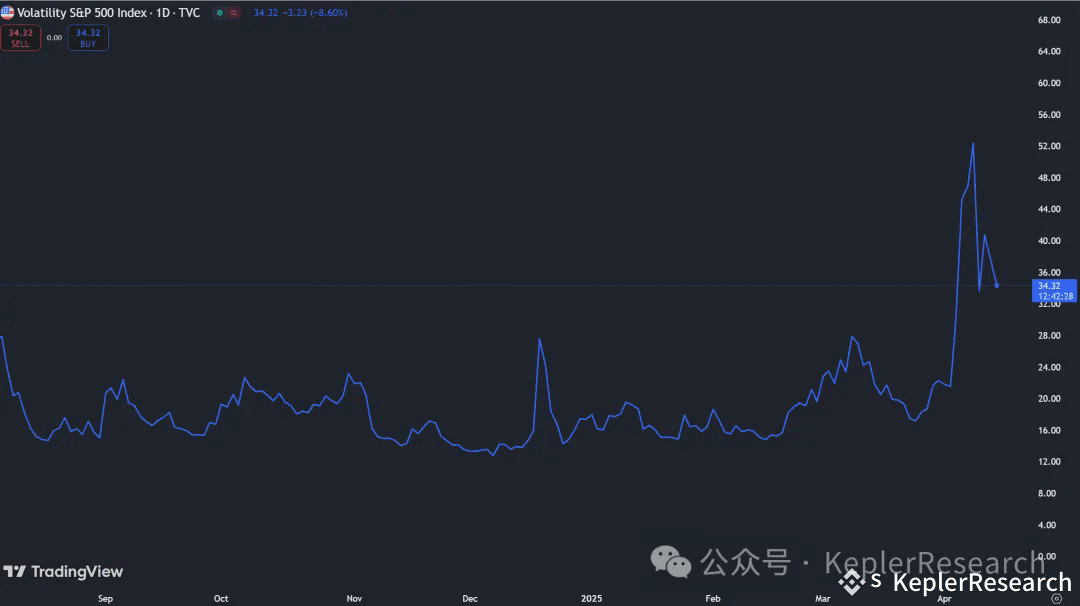Click the TradingView logo
1080x606 pixels.
pos(63,572)
